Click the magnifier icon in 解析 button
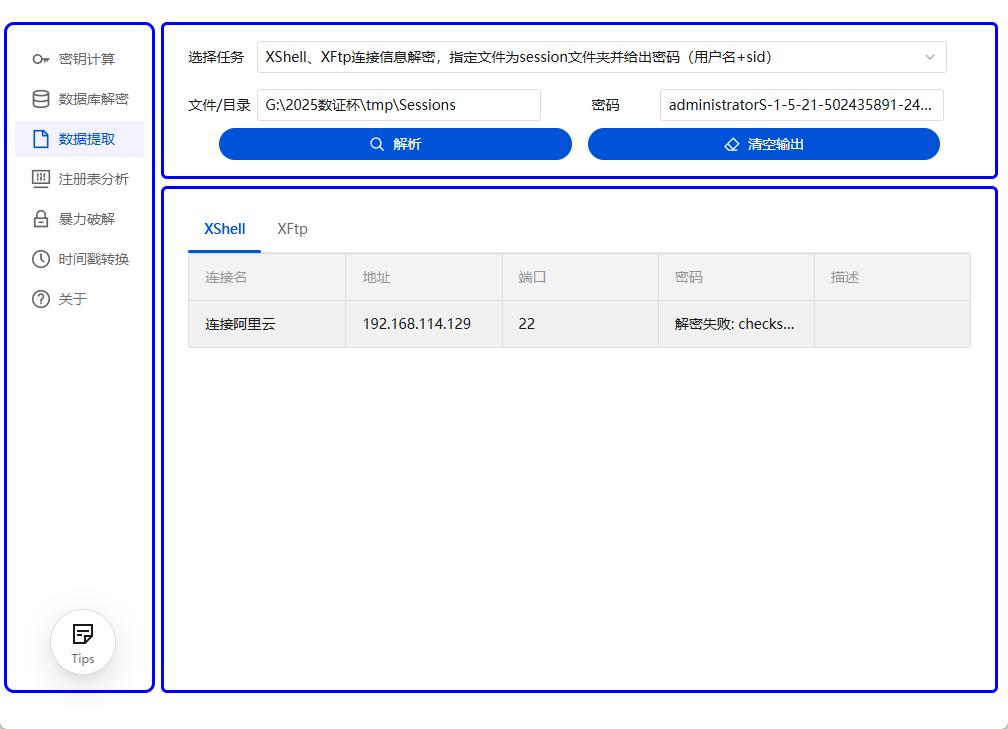Screen dimensions: 1008x729 (377, 144)
